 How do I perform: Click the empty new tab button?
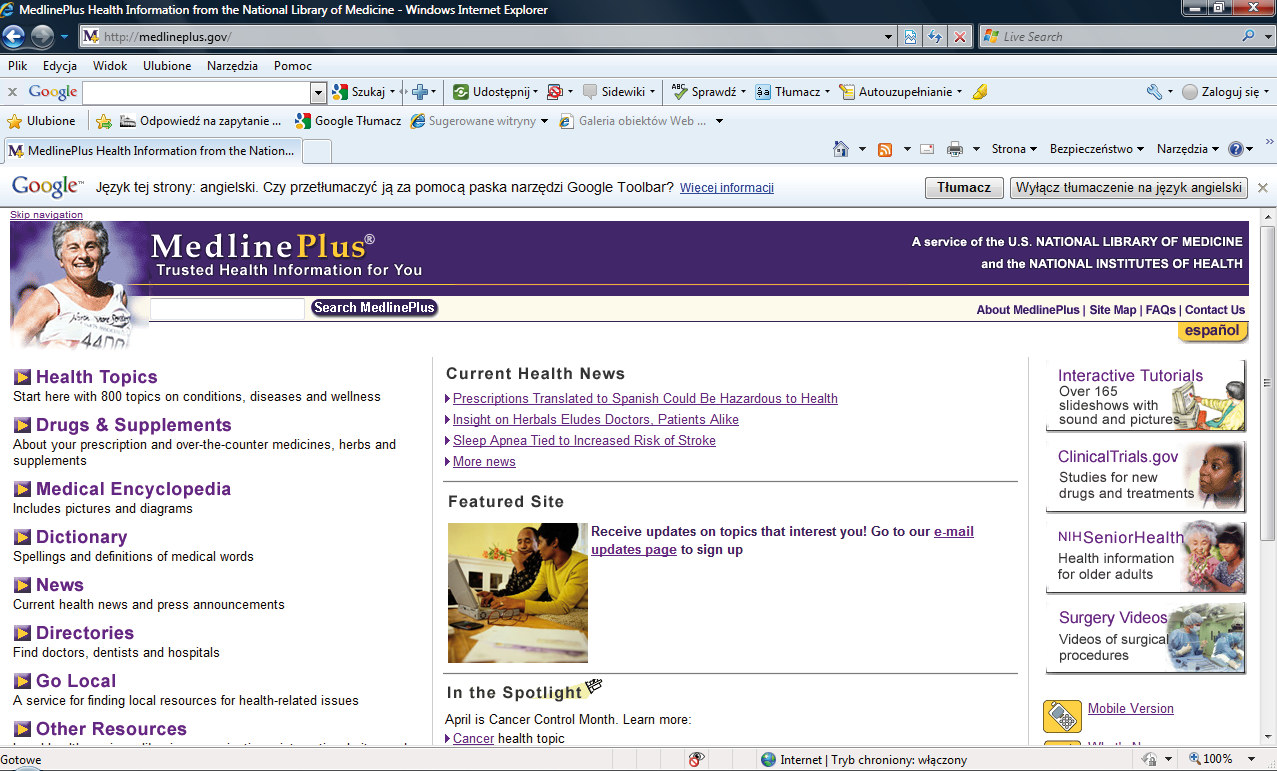point(317,151)
